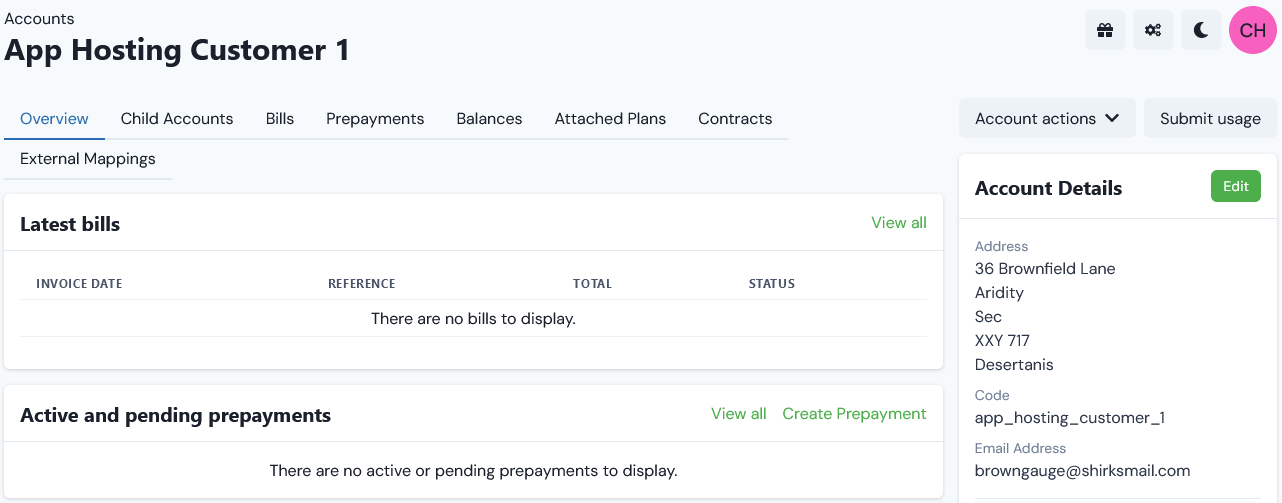
Task: Go to the Prepayments tab
Action: point(375,118)
